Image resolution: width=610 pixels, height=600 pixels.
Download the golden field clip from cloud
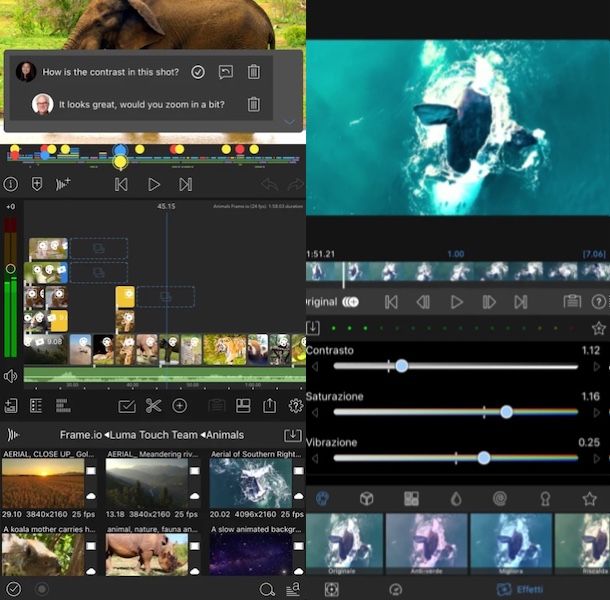tap(91, 496)
